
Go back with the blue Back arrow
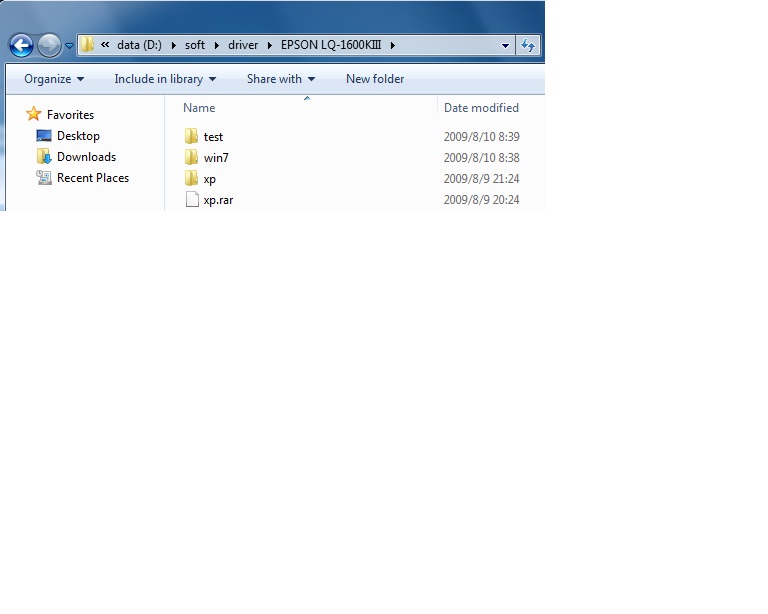[21, 46]
